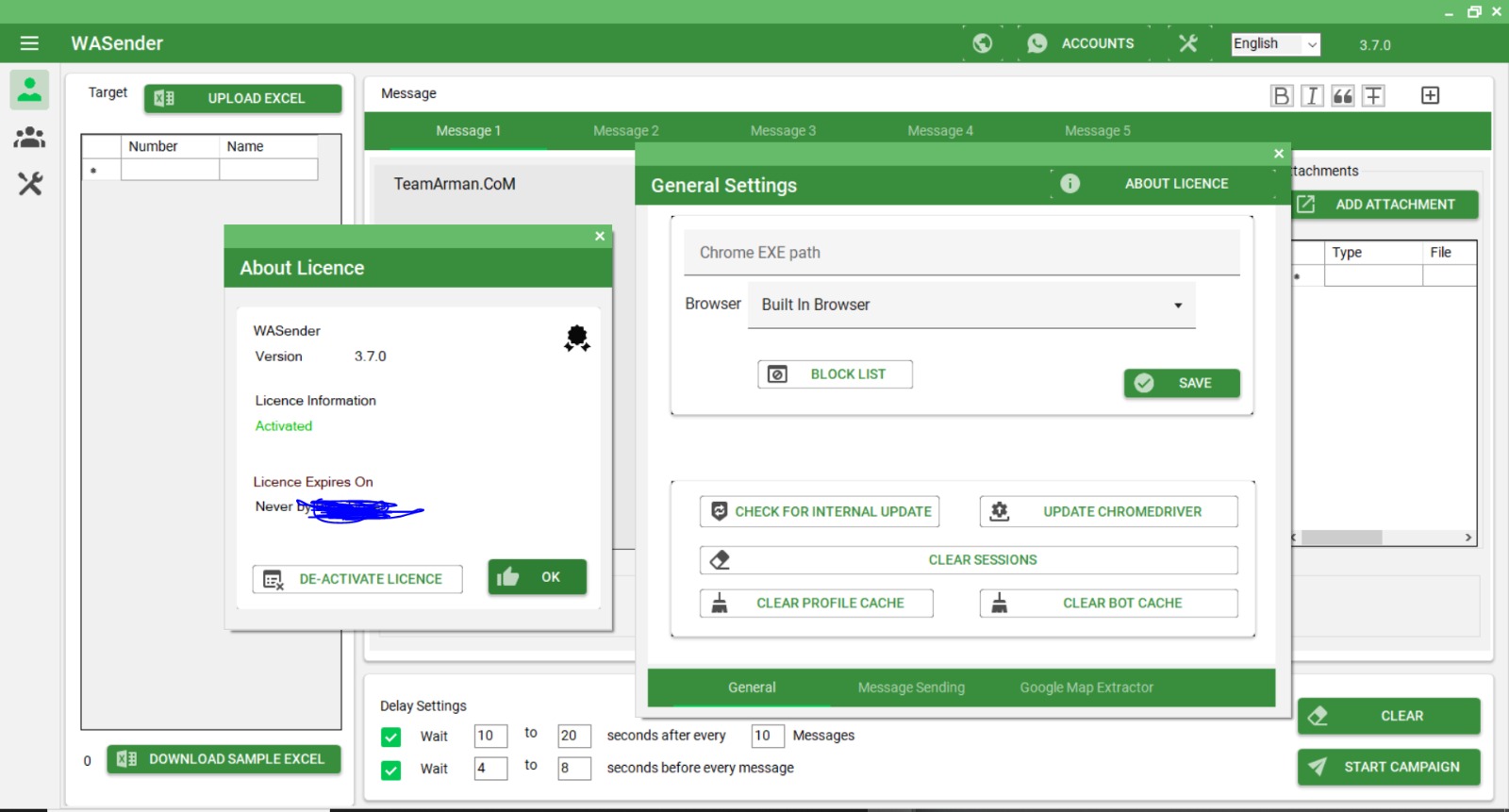Switch to Message Sending tab

[x=911, y=688]
